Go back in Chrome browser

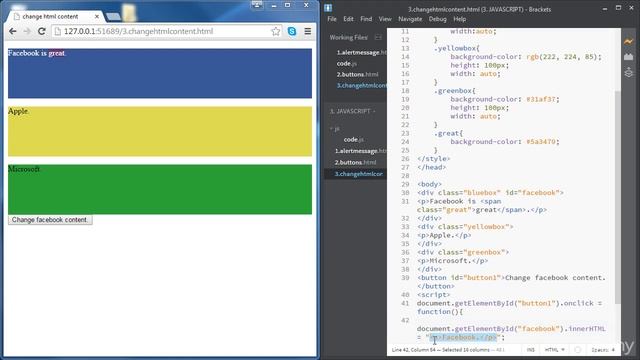coord(13,31)
